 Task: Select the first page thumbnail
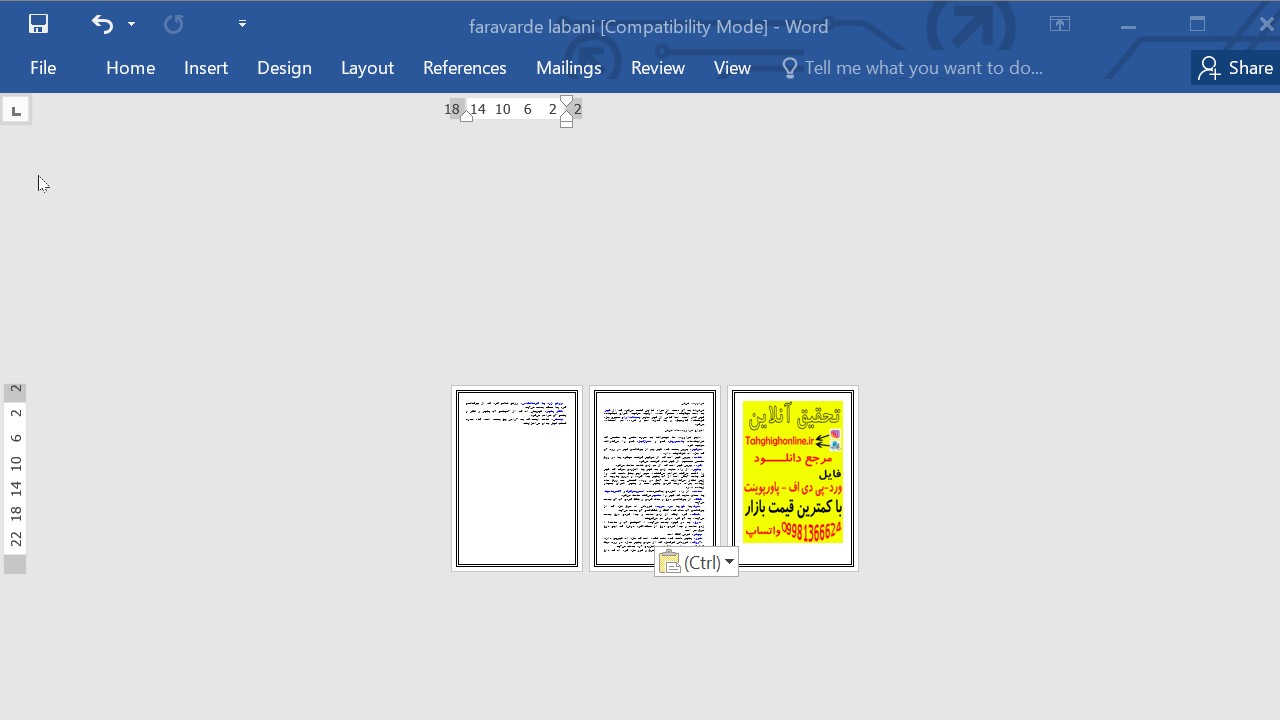pyautogui.click(x=517, y=478)
